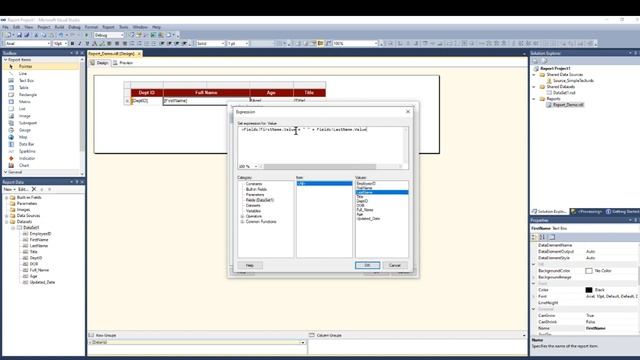Pick the Line item in Toolbox

pyautogui.click(x=22, y=73)
